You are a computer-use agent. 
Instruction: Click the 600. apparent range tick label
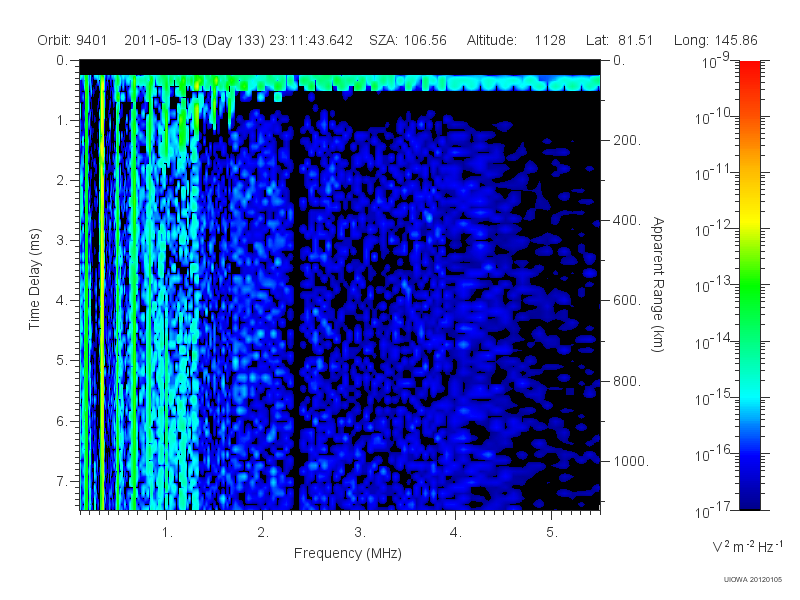(627, 301)
